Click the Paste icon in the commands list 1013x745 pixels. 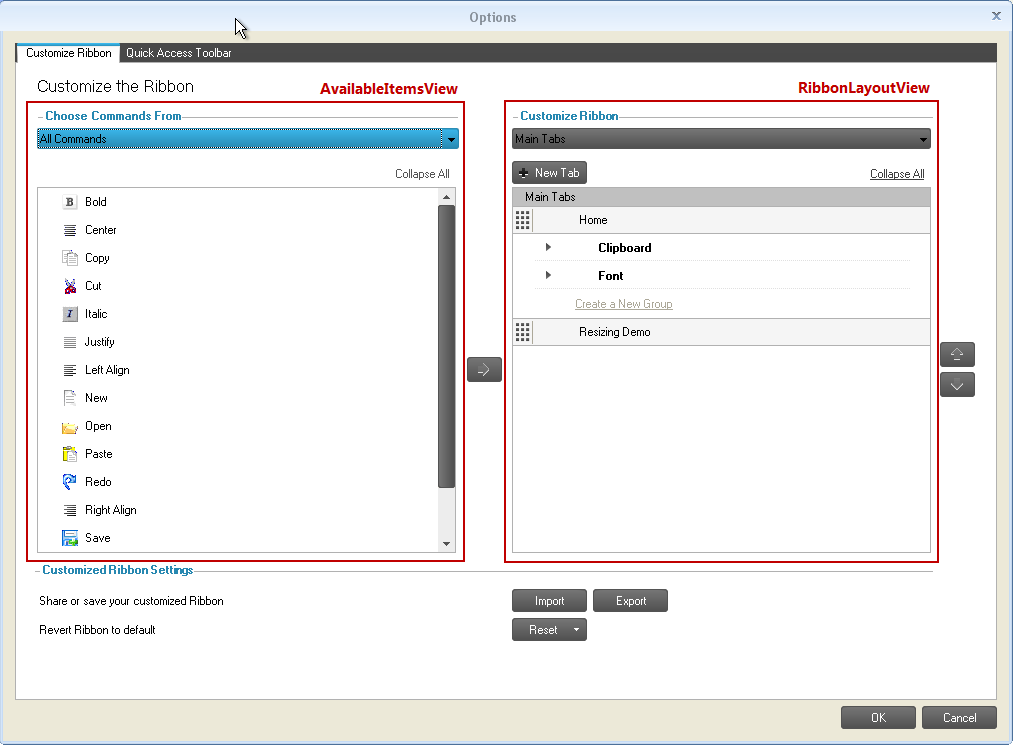[x=68, y=453]
